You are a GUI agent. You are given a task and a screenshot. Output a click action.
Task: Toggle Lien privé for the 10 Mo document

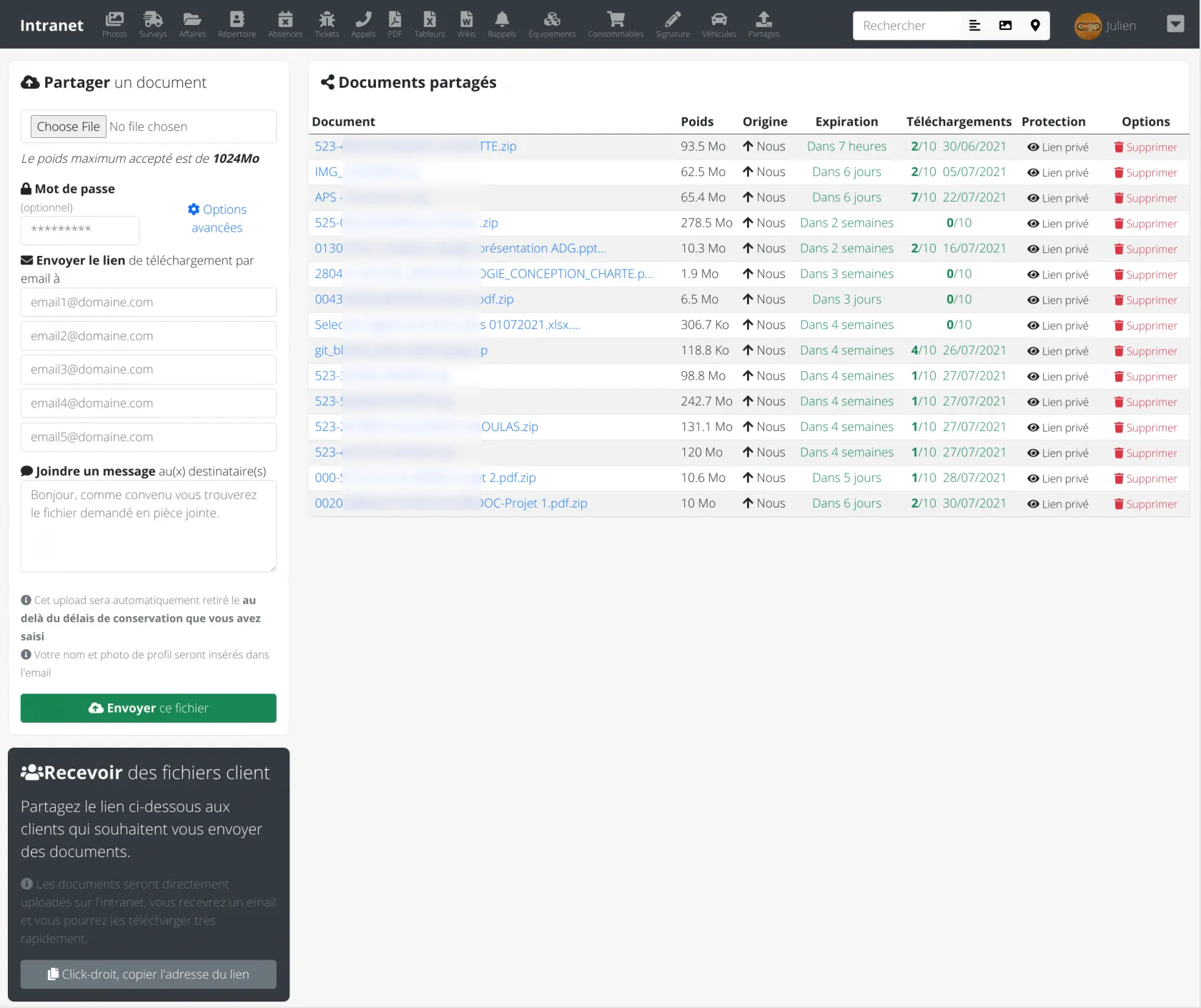[x=1058, y=504]
